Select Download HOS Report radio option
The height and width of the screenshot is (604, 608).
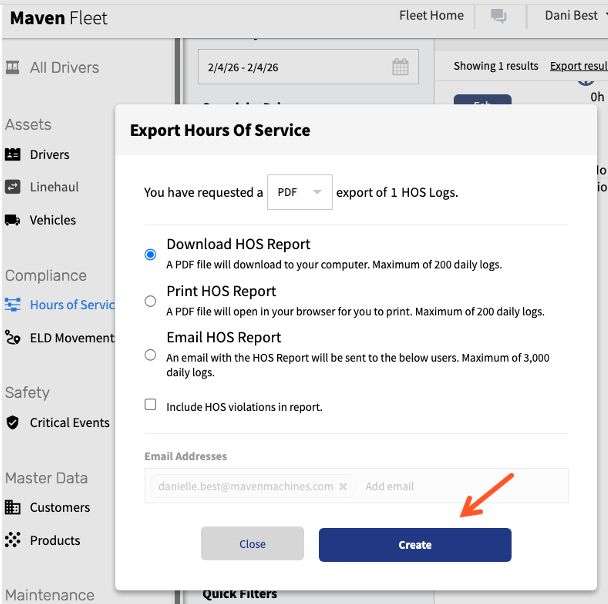pyautogui.click(x=150, y=254)
